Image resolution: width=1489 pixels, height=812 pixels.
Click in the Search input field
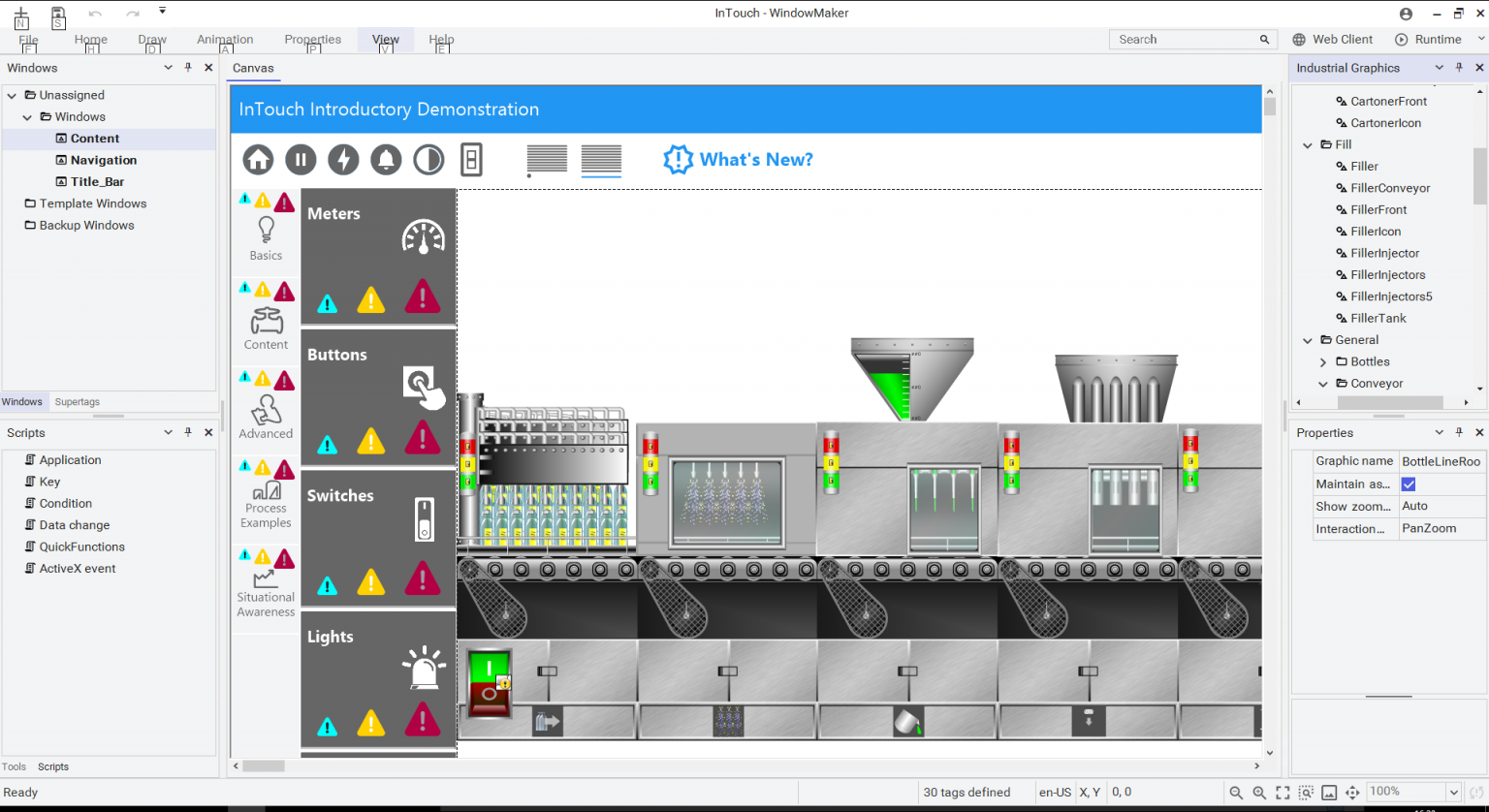1183,40
